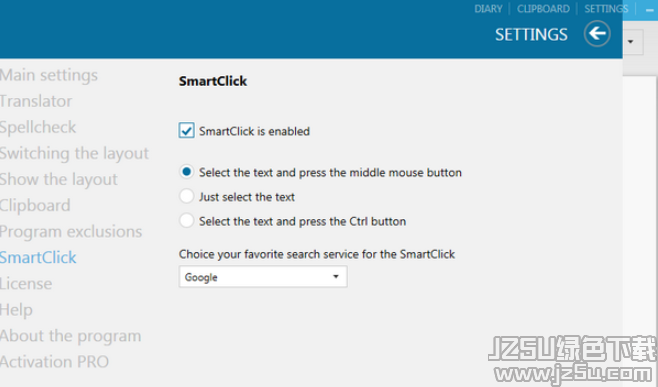The image size is (658, 387).
Task: Switch to the SETTINGS top tab
Action: (x=606, y=9)
